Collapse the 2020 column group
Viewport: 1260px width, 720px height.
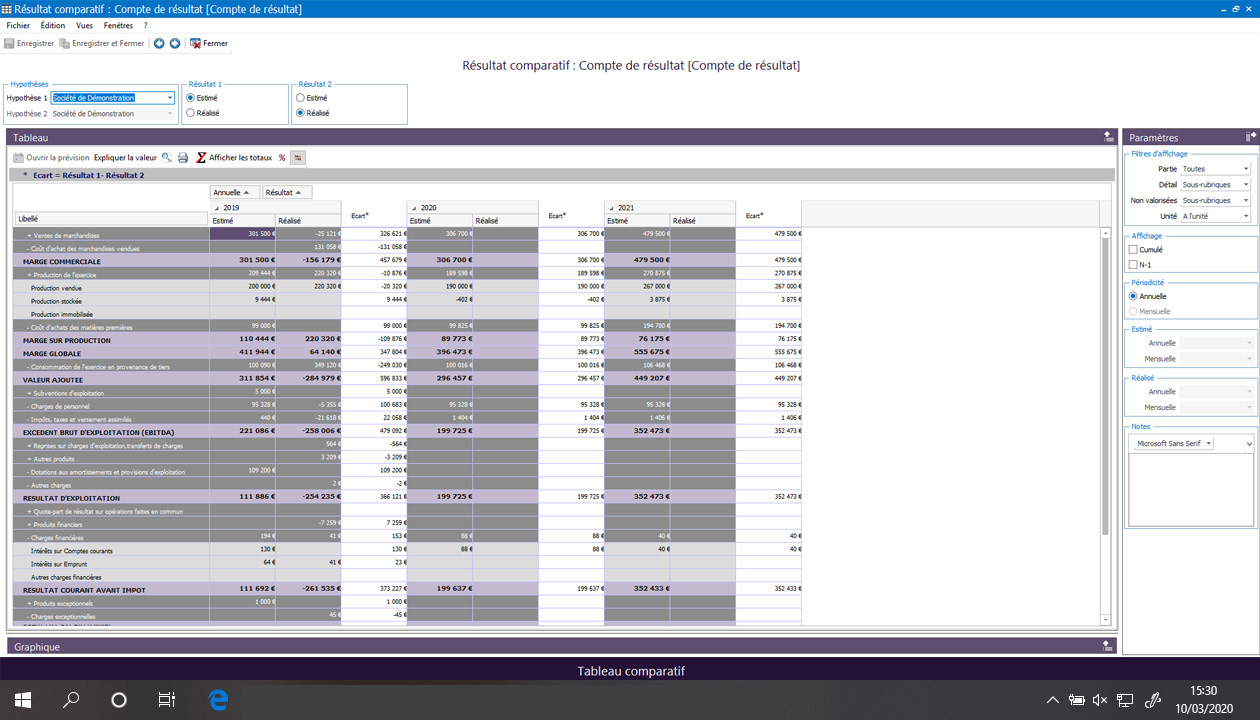point(414,208)
